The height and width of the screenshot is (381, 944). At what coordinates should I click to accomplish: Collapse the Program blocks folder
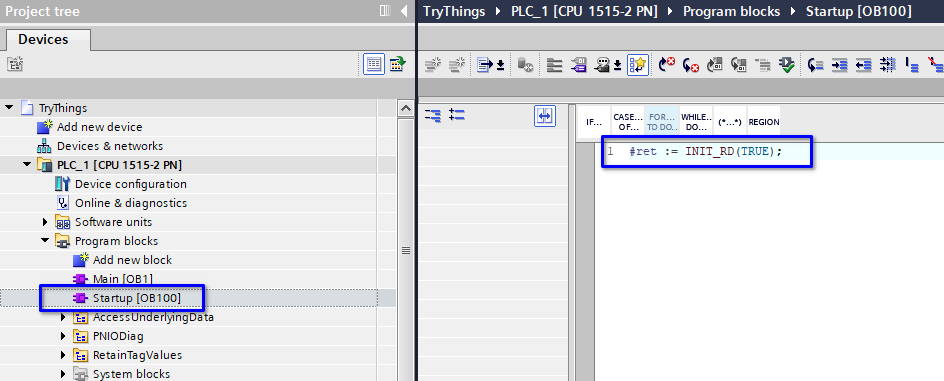(45, 241)
